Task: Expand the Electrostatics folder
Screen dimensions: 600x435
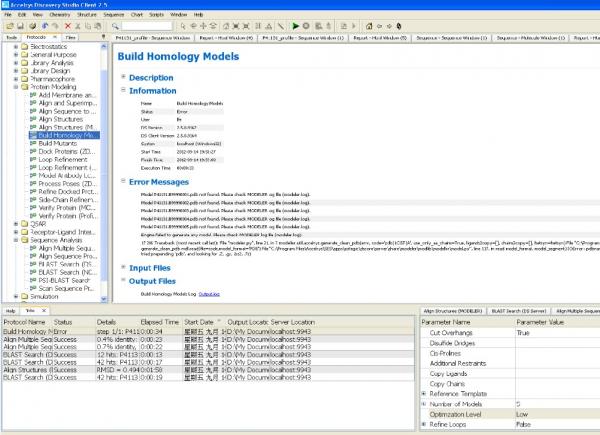Action: click(x=16, y=47)
